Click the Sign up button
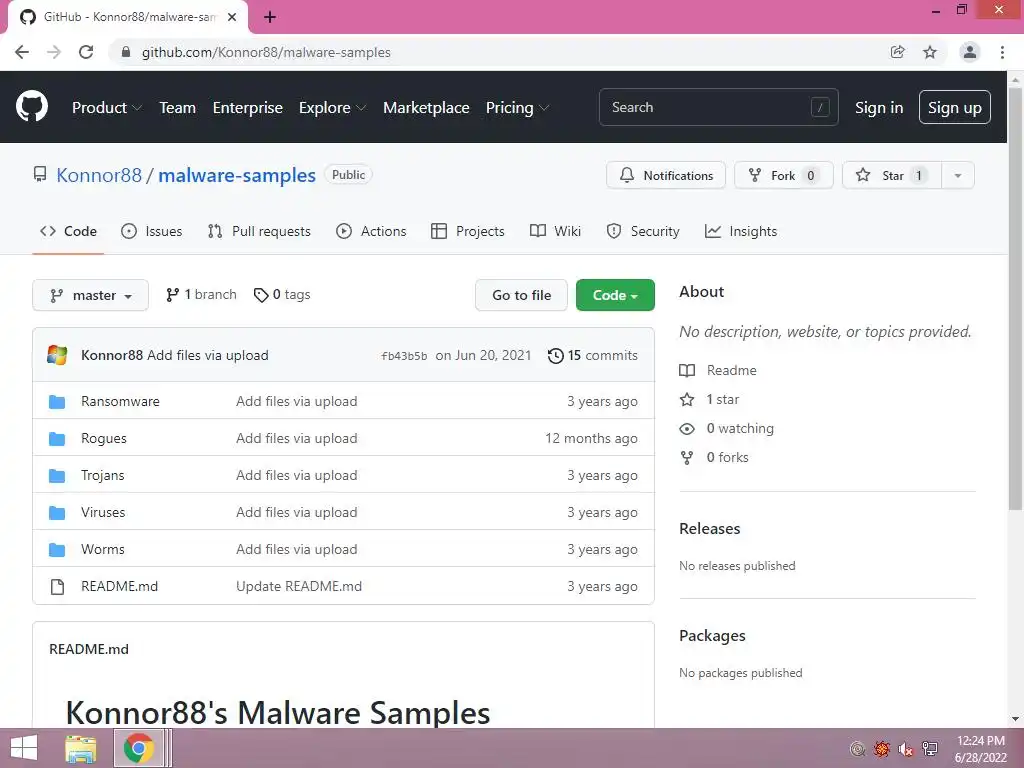 (x=955, y=108)
